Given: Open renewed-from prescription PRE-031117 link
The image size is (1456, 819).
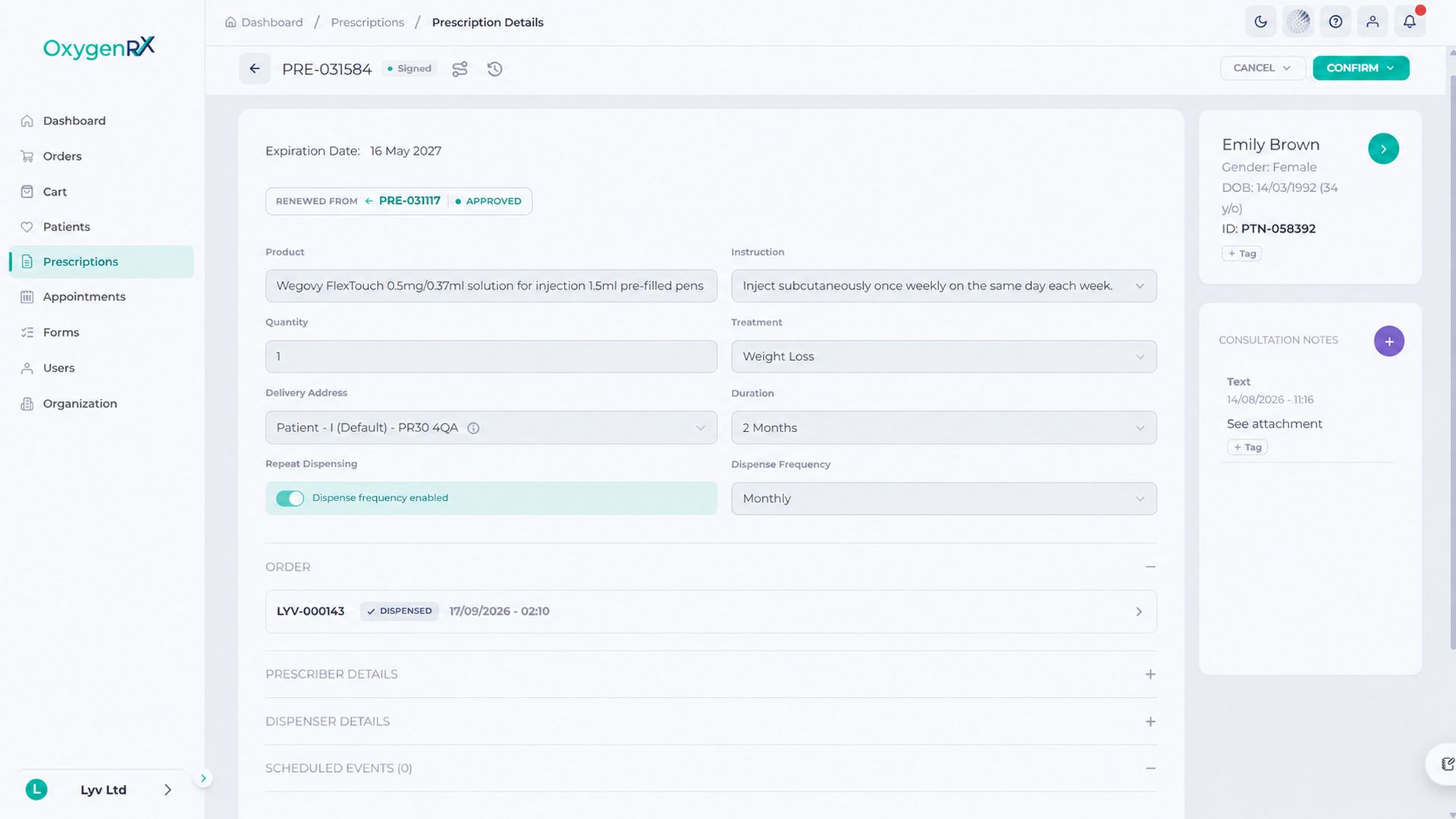Looking at the screenshot, I should (x=409, y=201).
